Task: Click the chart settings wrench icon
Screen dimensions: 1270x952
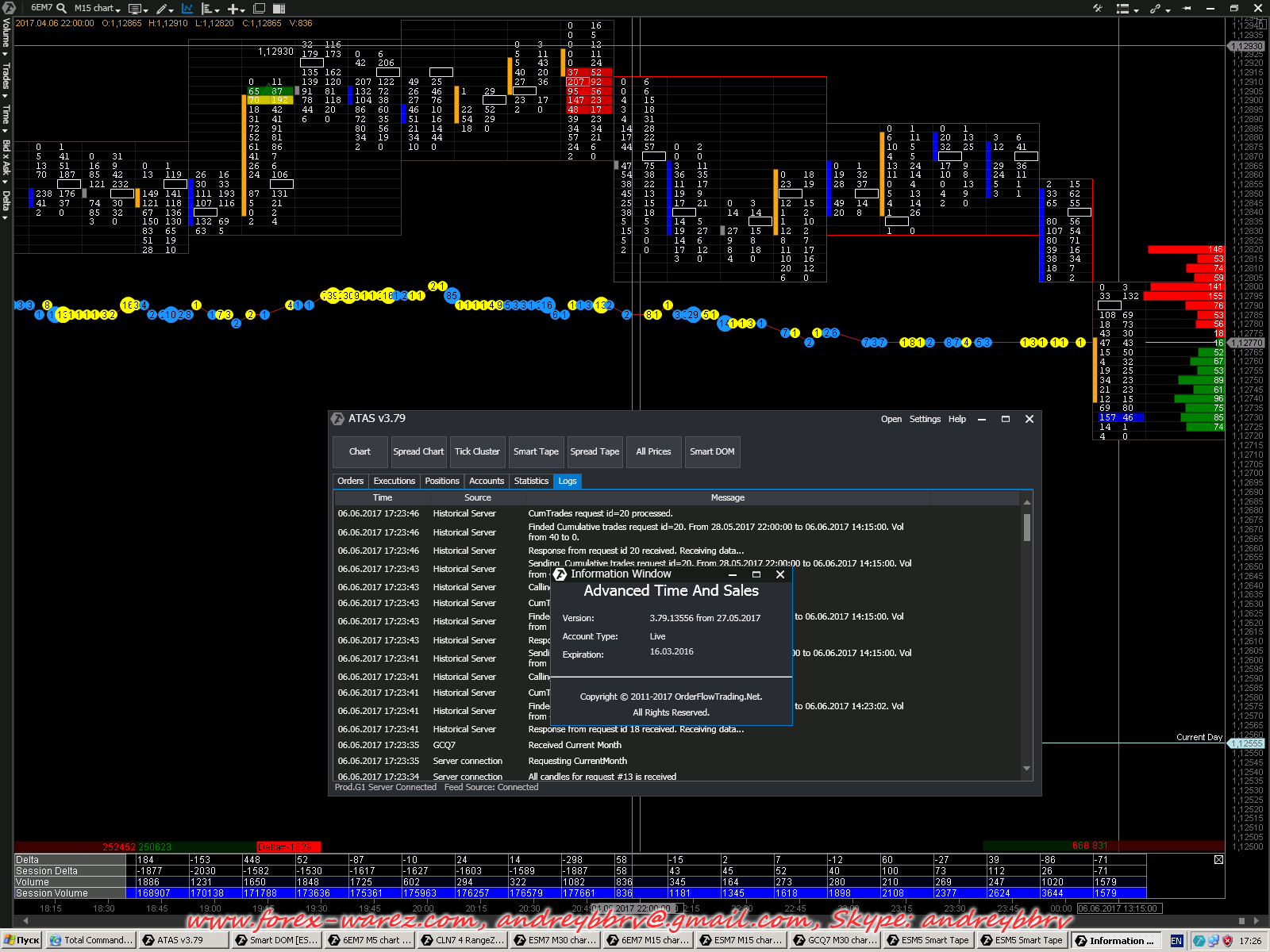Action: coord(1098,9)
